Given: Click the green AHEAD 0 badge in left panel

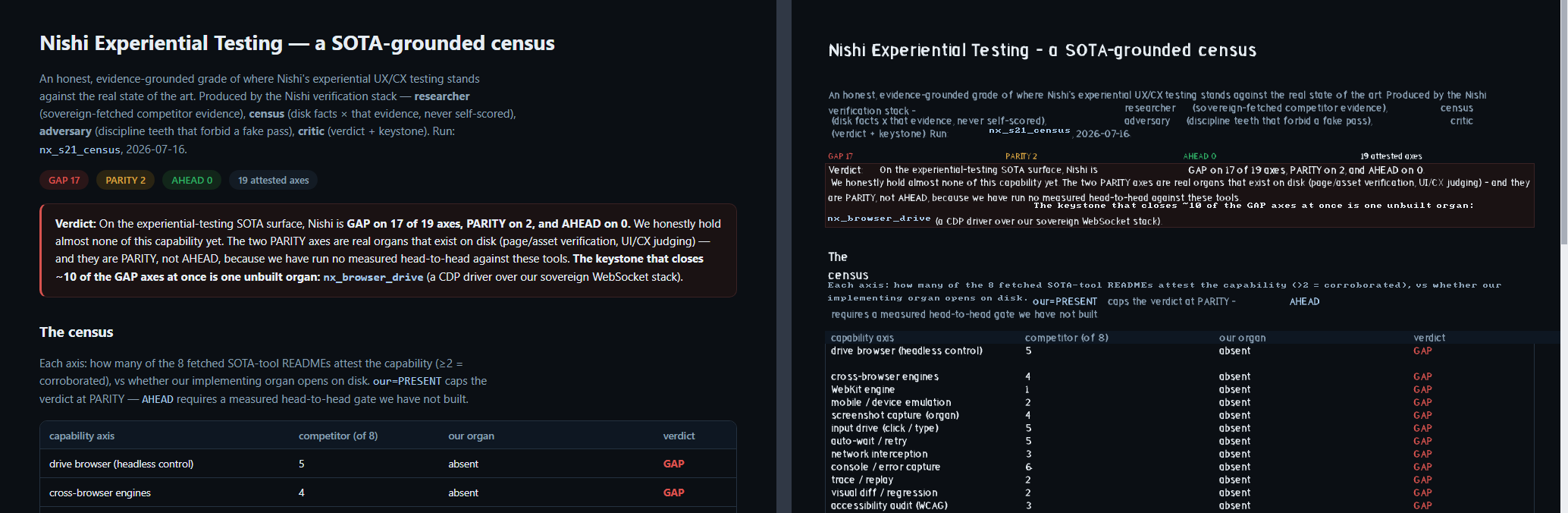Looking at the screenshot, I should 192,180.
